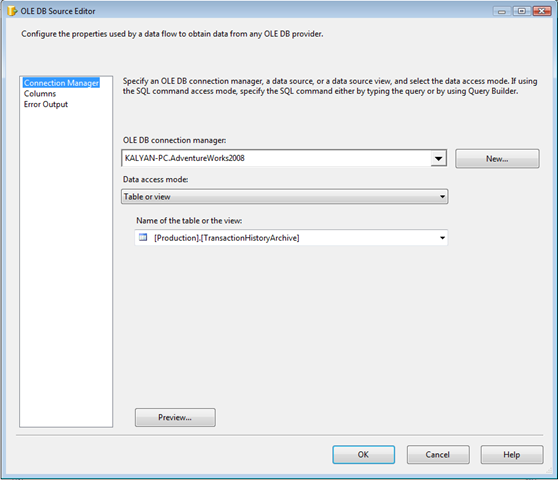
Task: Open the Data access mode dropdown
Action: coord(284,196)
